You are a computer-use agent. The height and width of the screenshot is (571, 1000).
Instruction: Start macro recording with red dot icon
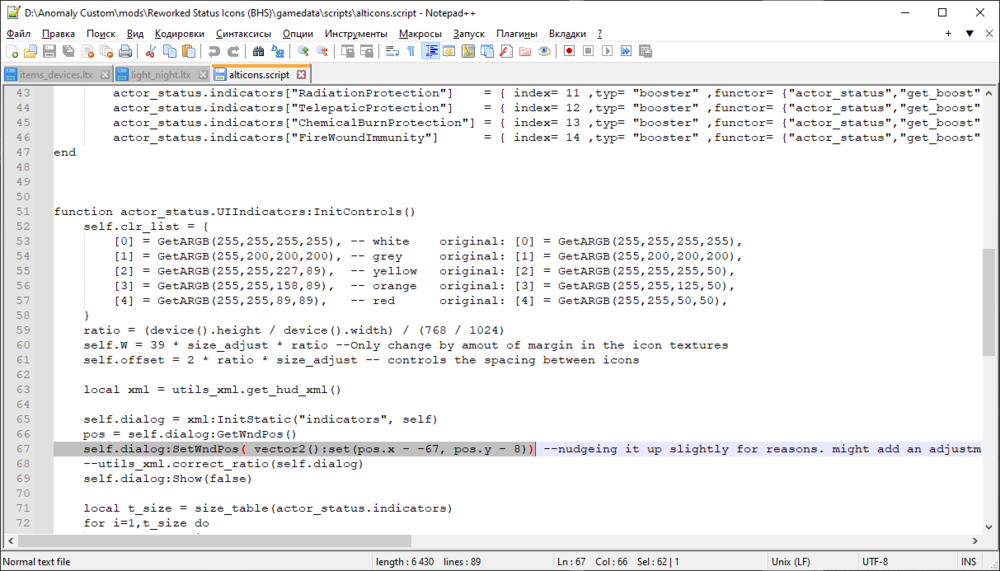click(x=568, y=51)
